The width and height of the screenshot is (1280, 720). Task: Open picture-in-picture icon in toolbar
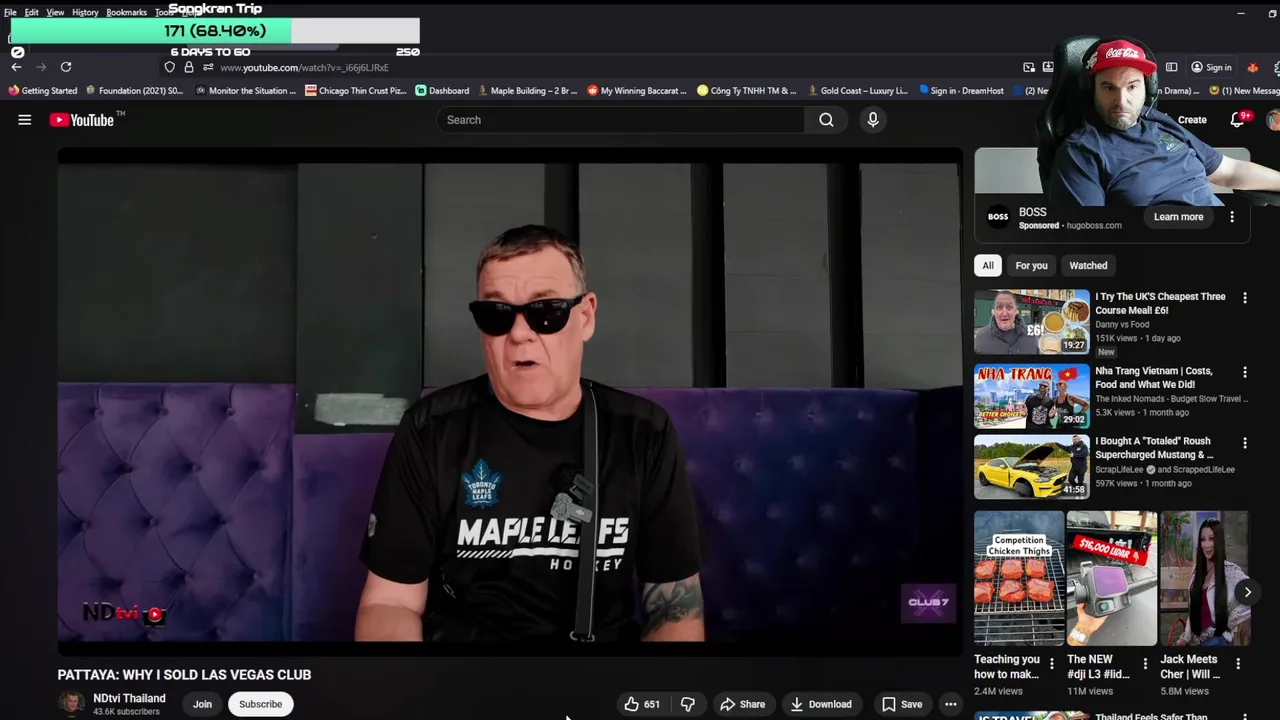[x=1029, y=67]
